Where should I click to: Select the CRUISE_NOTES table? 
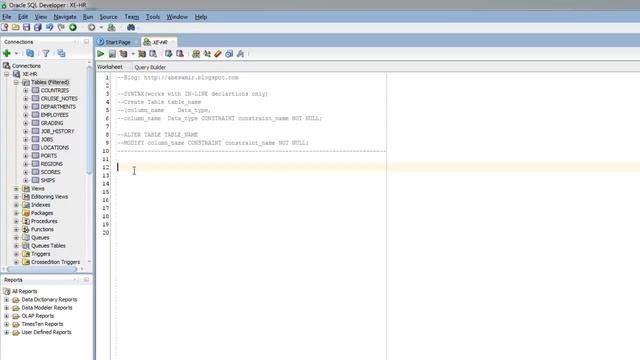(59, 98)
